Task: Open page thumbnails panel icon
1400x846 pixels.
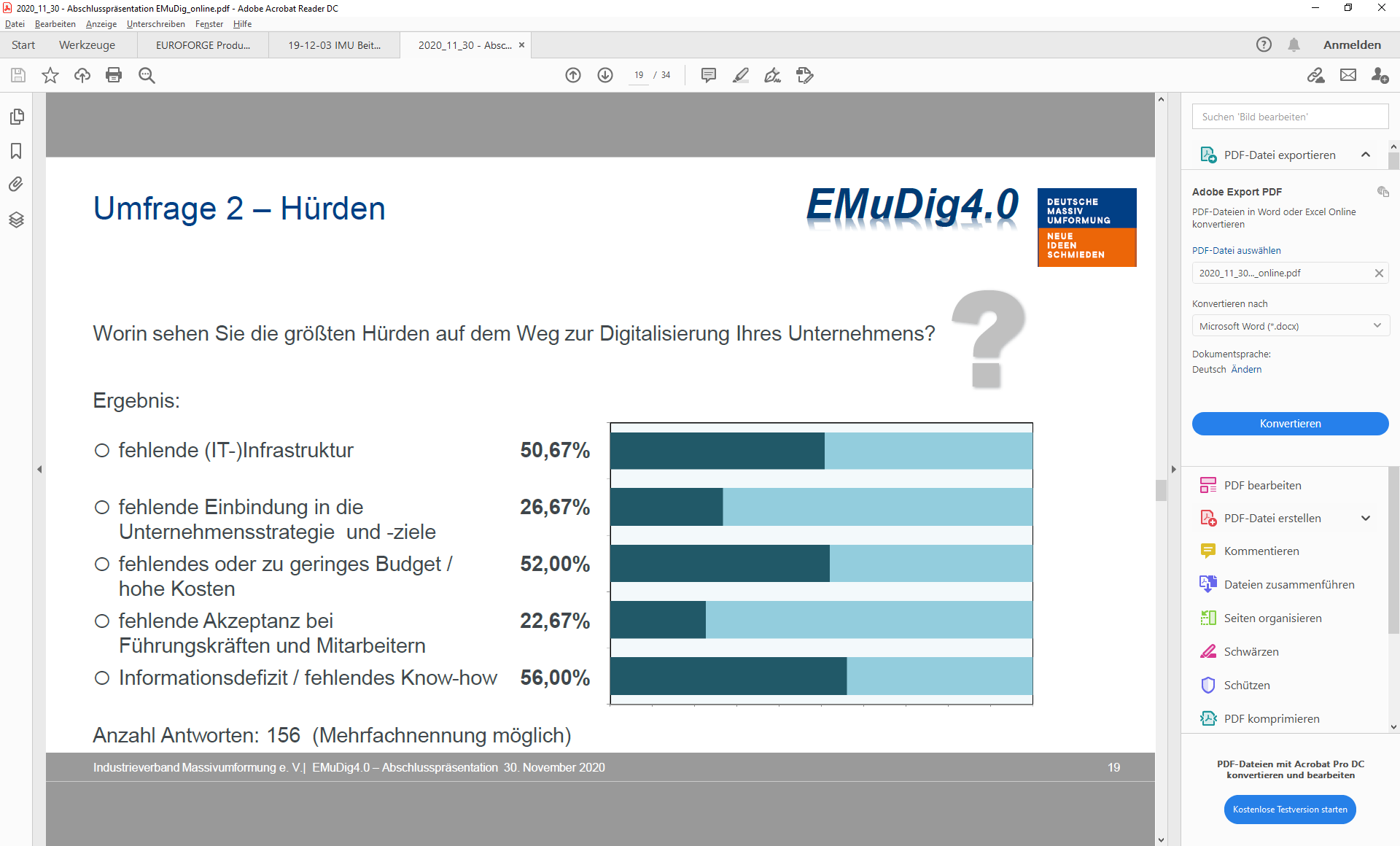Action: tap(16, 117)
